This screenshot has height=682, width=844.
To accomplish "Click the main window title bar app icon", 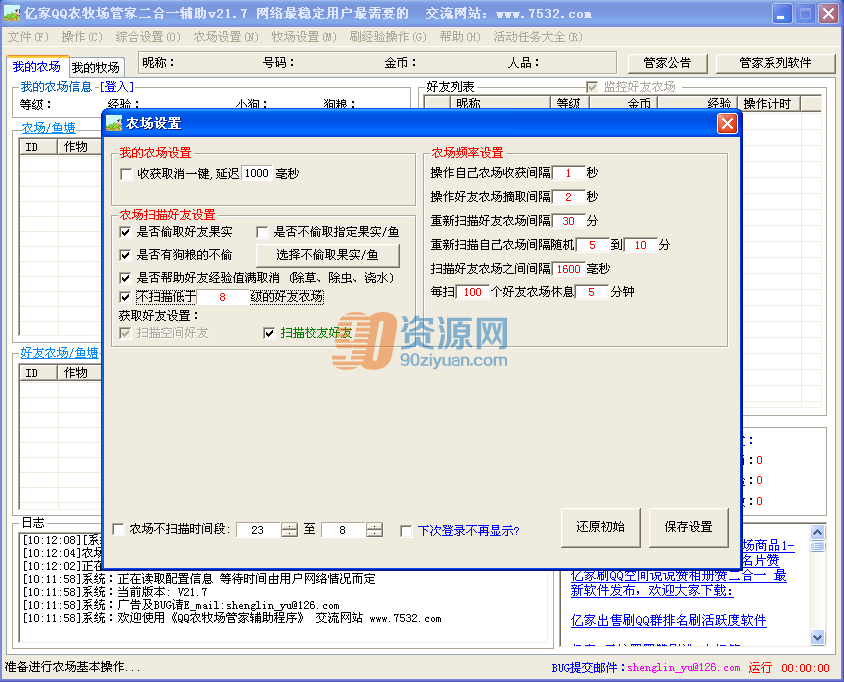I will [x=12, y=13].
